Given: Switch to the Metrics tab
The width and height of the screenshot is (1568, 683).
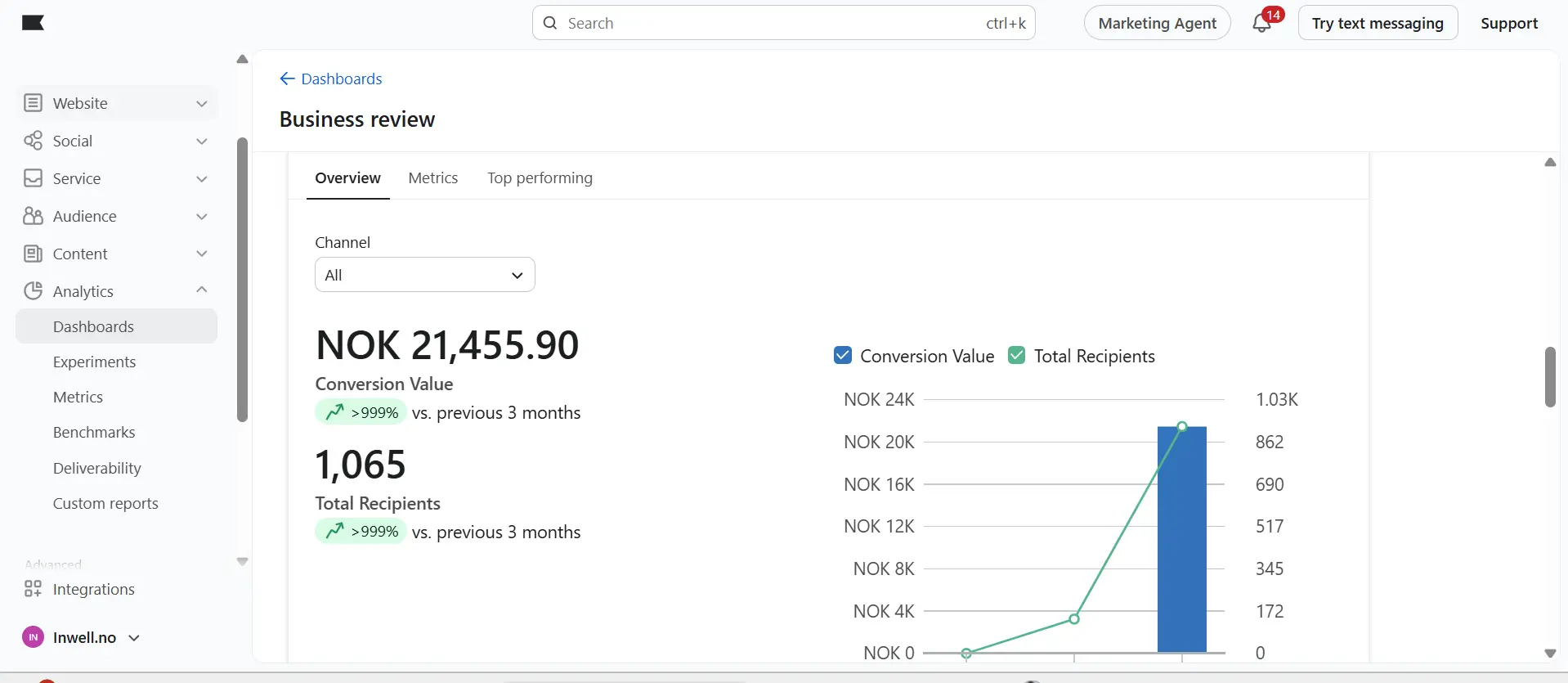Looking at the screenshot, I should pos(433,178).
